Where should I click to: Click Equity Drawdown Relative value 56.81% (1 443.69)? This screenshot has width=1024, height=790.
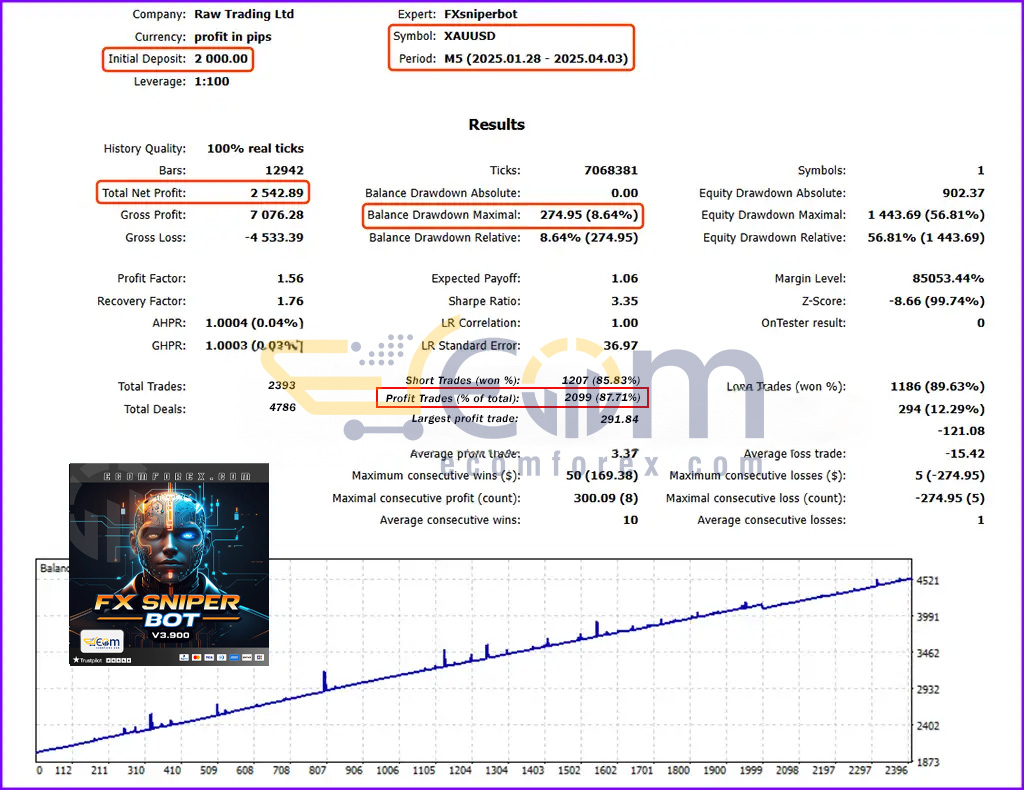coord(926,238)
